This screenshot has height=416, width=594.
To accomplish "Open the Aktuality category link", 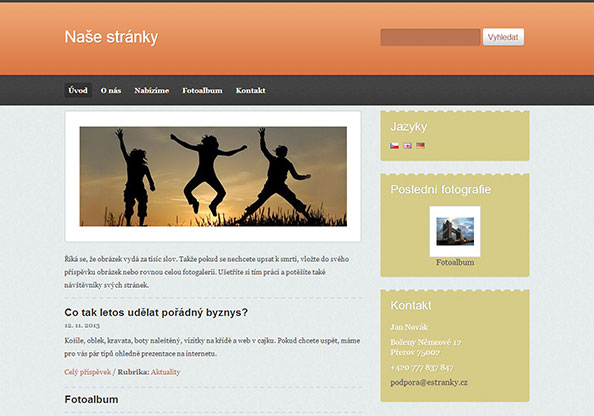I will [x=166, y=372].
